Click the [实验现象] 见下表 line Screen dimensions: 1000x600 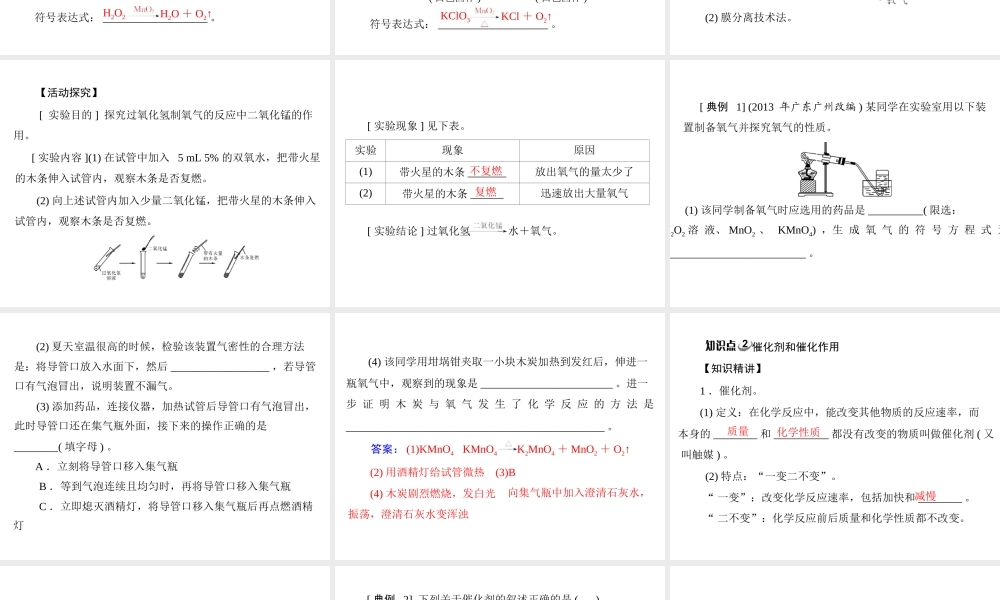pyautogui.click(x=416, y=126)
